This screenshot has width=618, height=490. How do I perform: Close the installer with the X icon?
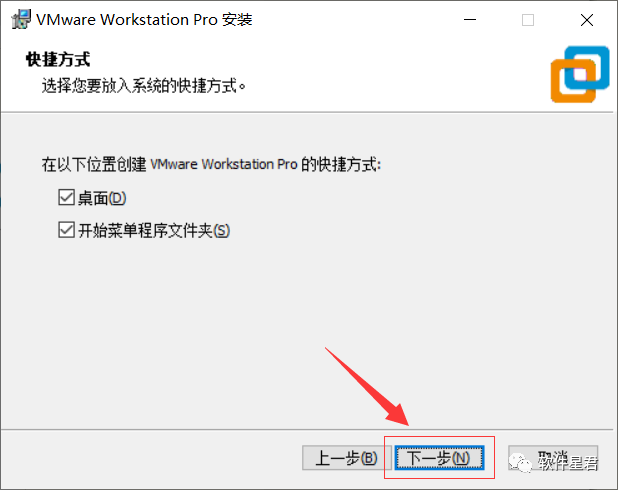pyautogui.click(x=587, y=20)
